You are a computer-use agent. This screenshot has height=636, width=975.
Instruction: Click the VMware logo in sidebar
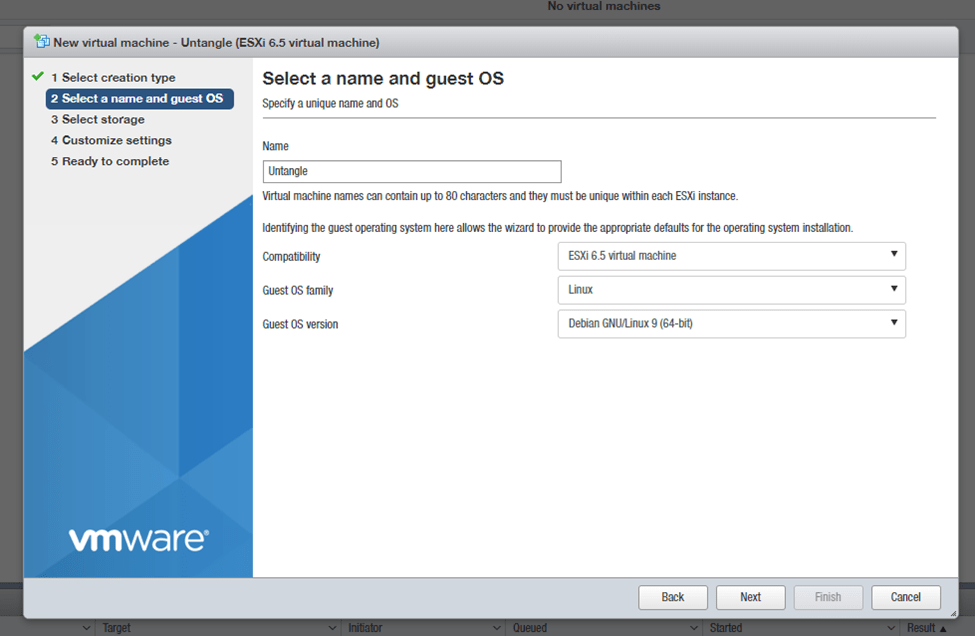tap(139, 540)
